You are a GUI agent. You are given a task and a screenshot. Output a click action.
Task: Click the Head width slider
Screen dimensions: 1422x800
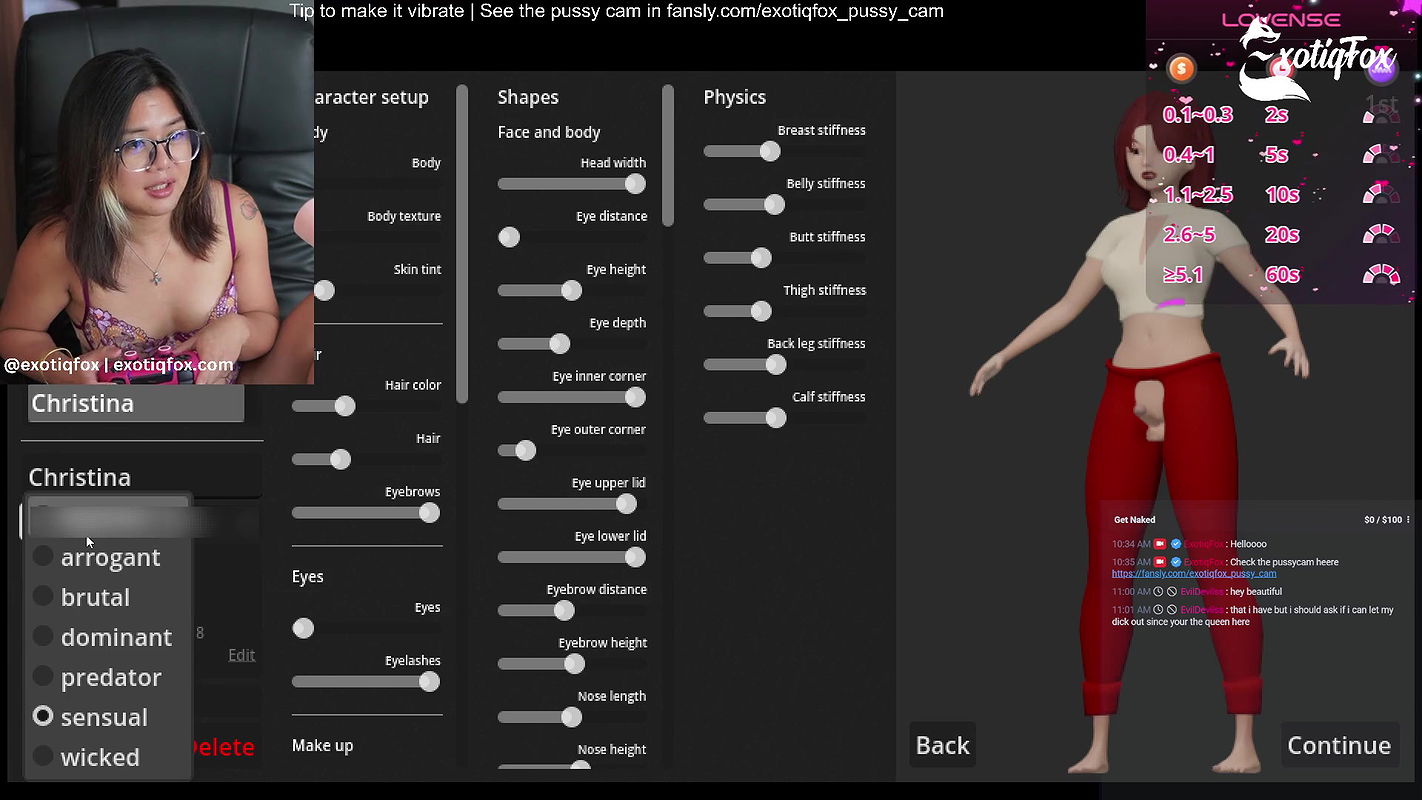point(572,184)
